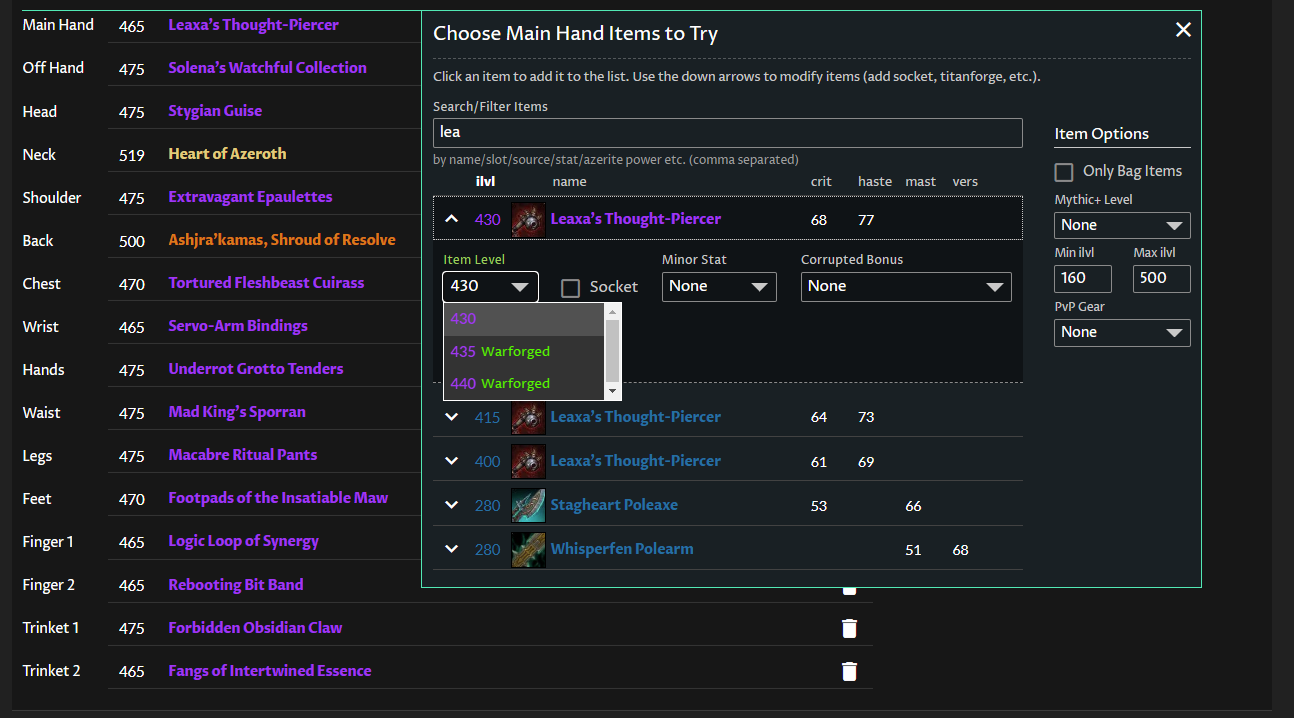
Task: Open Solena's Watchful Collection link
Action: click(267, 67)
